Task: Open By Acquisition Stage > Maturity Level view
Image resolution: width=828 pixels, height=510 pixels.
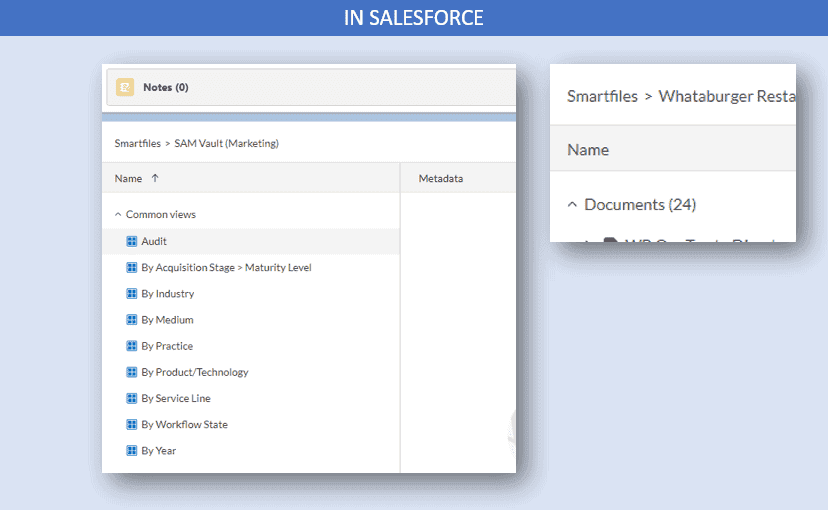Action: point(226,268)
